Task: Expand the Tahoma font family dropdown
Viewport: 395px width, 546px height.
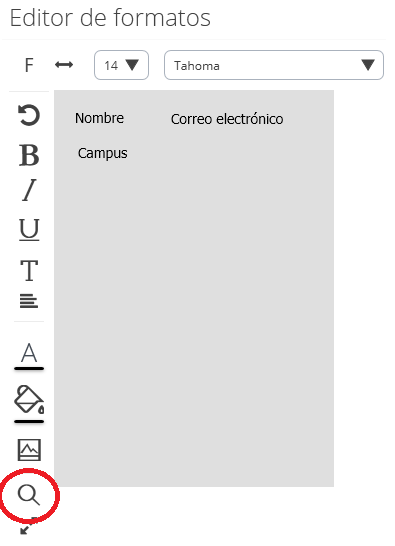Action: [274, 65]
